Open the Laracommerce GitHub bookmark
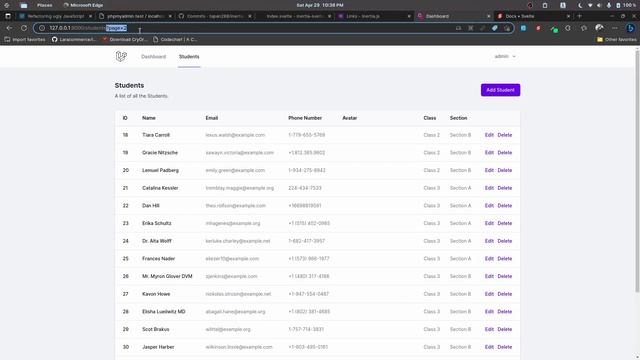This screenshot has height=360, width=640. click(x=74, y=40)
